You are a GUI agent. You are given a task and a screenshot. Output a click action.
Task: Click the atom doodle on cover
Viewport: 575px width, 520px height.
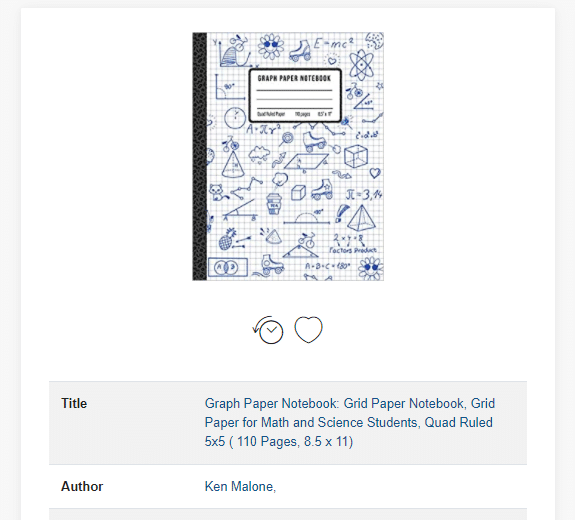361,65
